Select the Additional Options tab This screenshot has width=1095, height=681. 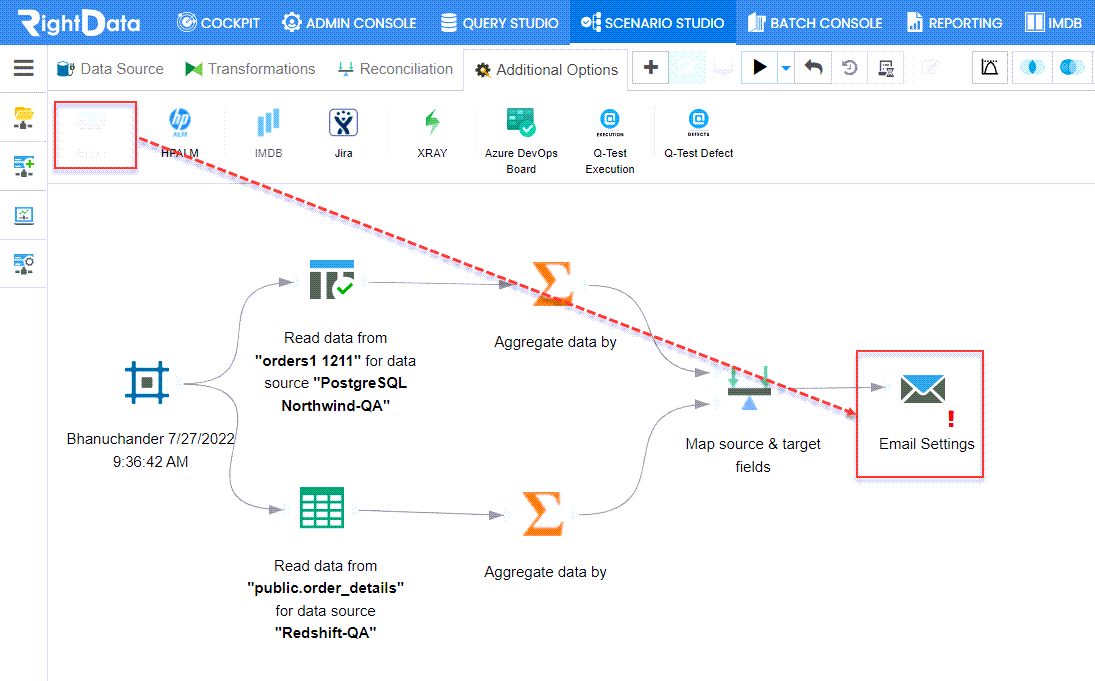coord(546,70)
